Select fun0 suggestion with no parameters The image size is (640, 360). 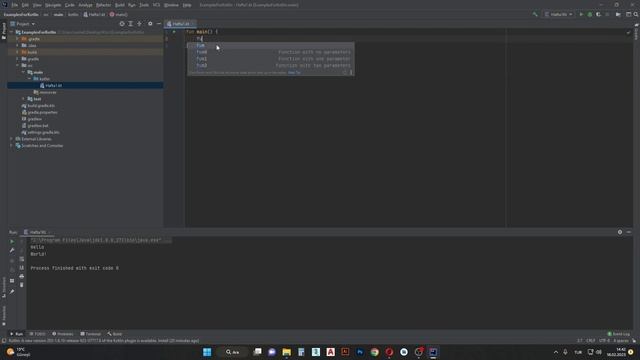click(271, 52)
